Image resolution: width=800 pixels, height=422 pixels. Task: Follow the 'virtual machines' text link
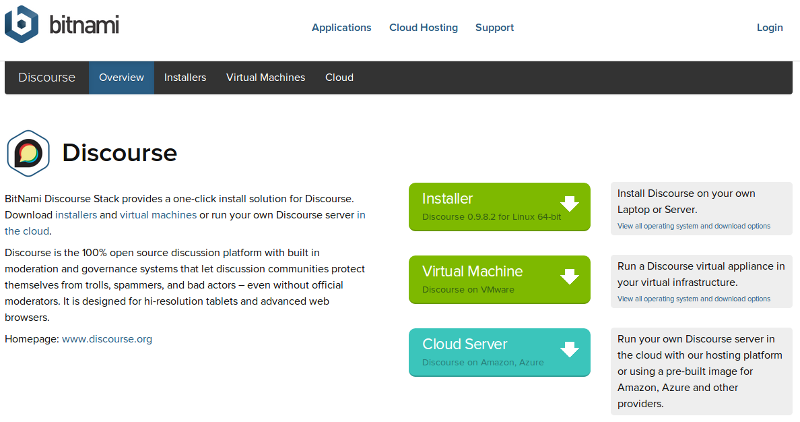pyautogui.click(x=158, y=215)
